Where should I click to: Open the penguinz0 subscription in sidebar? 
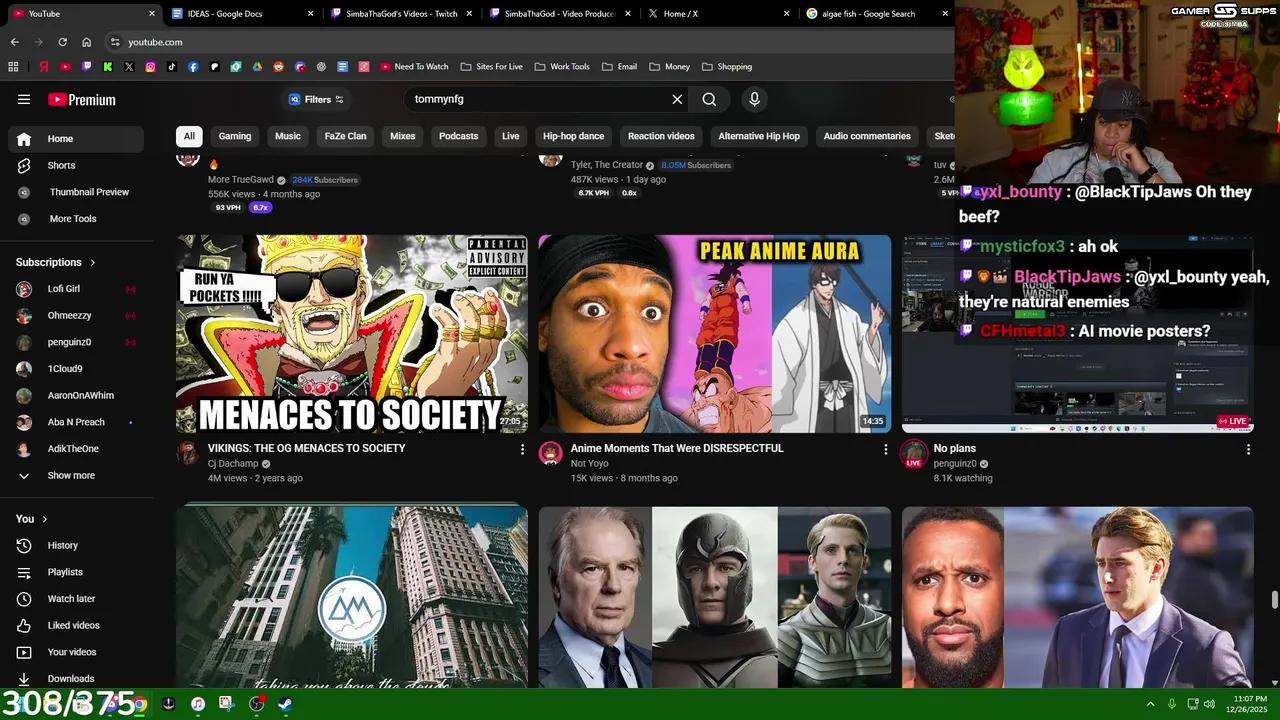[x=76, y=342]
